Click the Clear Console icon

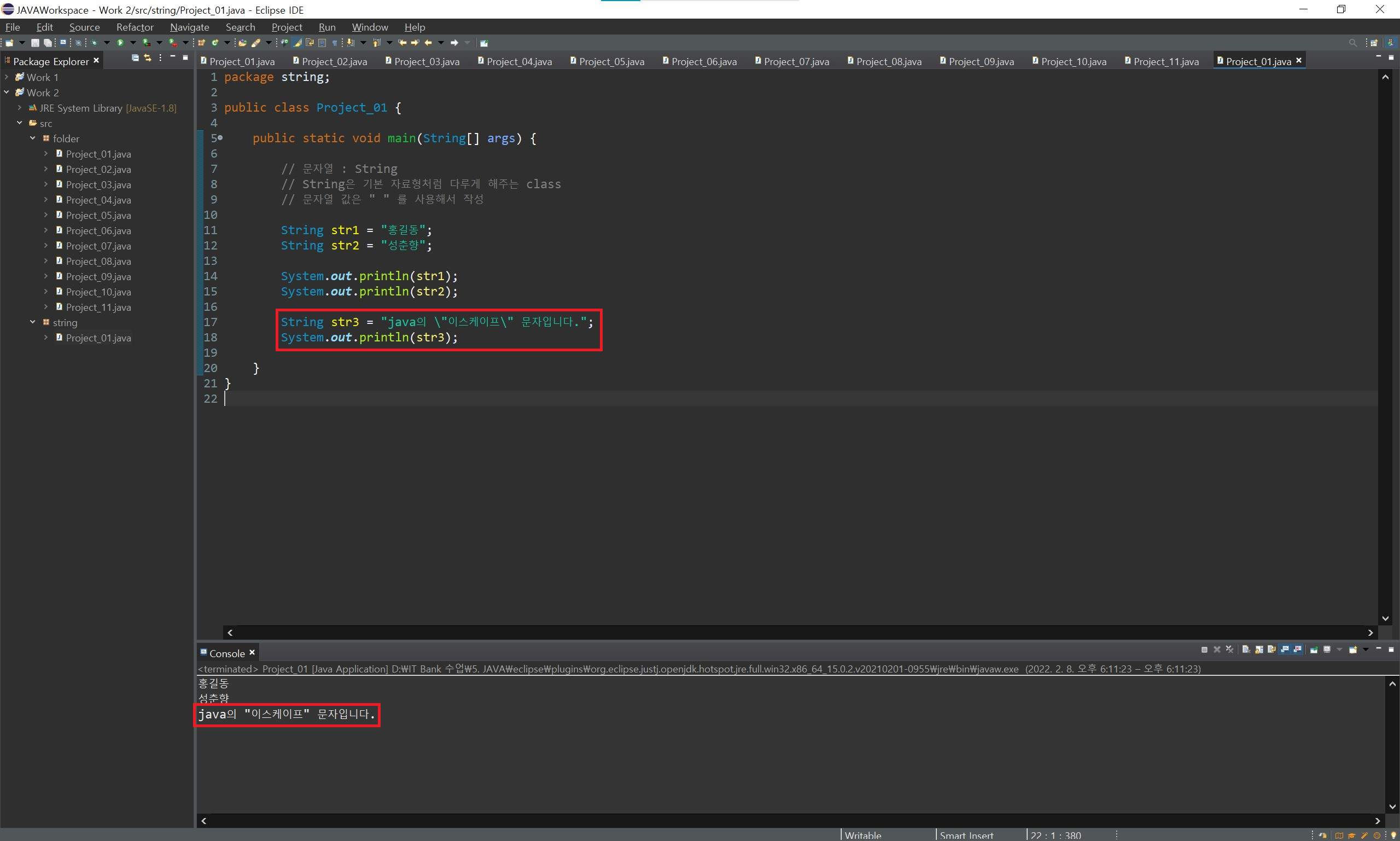pyautogui.click(x=1246, y=649)
